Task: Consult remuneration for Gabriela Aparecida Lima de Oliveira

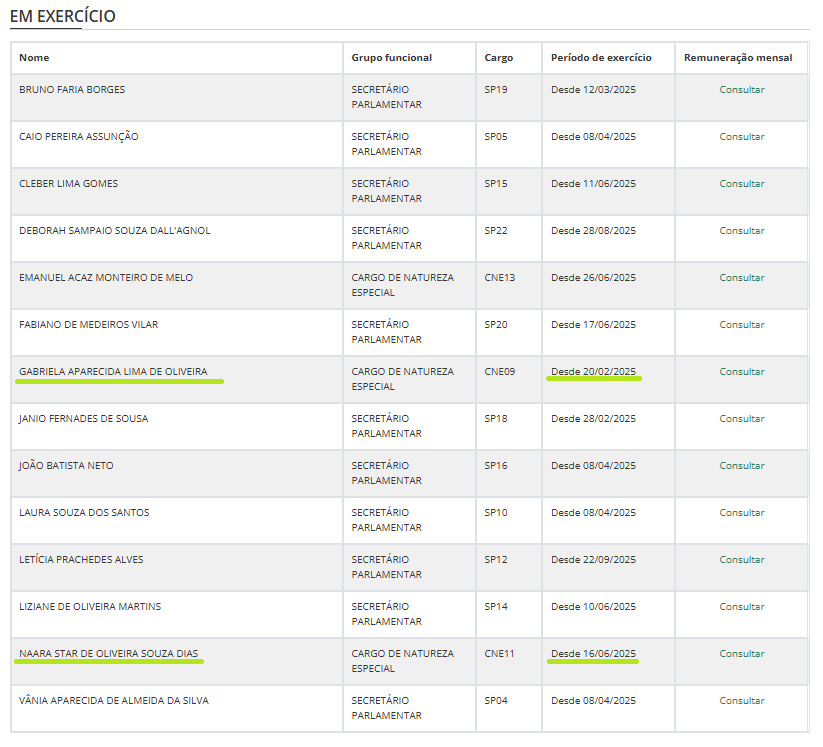Action: tap(741, 372)
